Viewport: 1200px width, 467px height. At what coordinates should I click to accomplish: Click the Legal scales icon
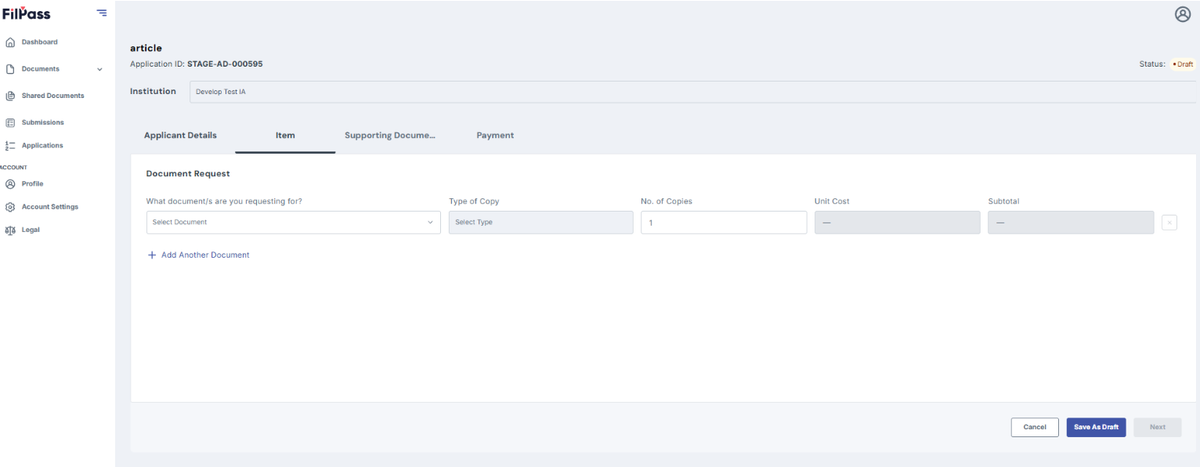coord(10,230)
